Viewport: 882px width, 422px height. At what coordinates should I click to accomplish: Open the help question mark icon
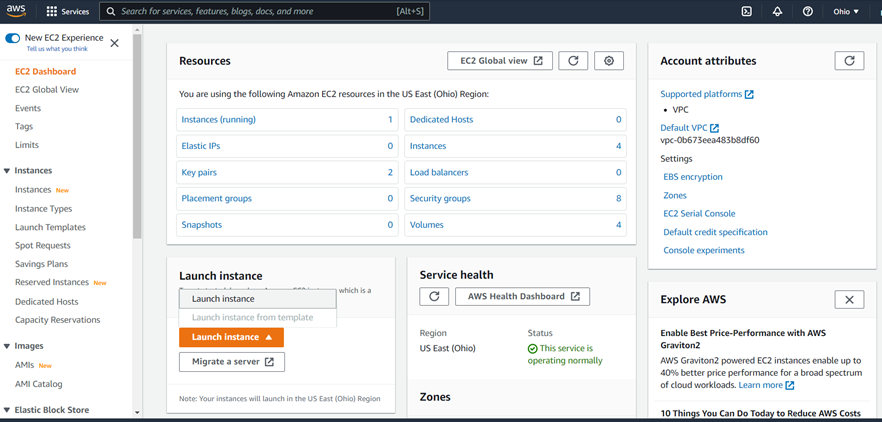point(808,11)
